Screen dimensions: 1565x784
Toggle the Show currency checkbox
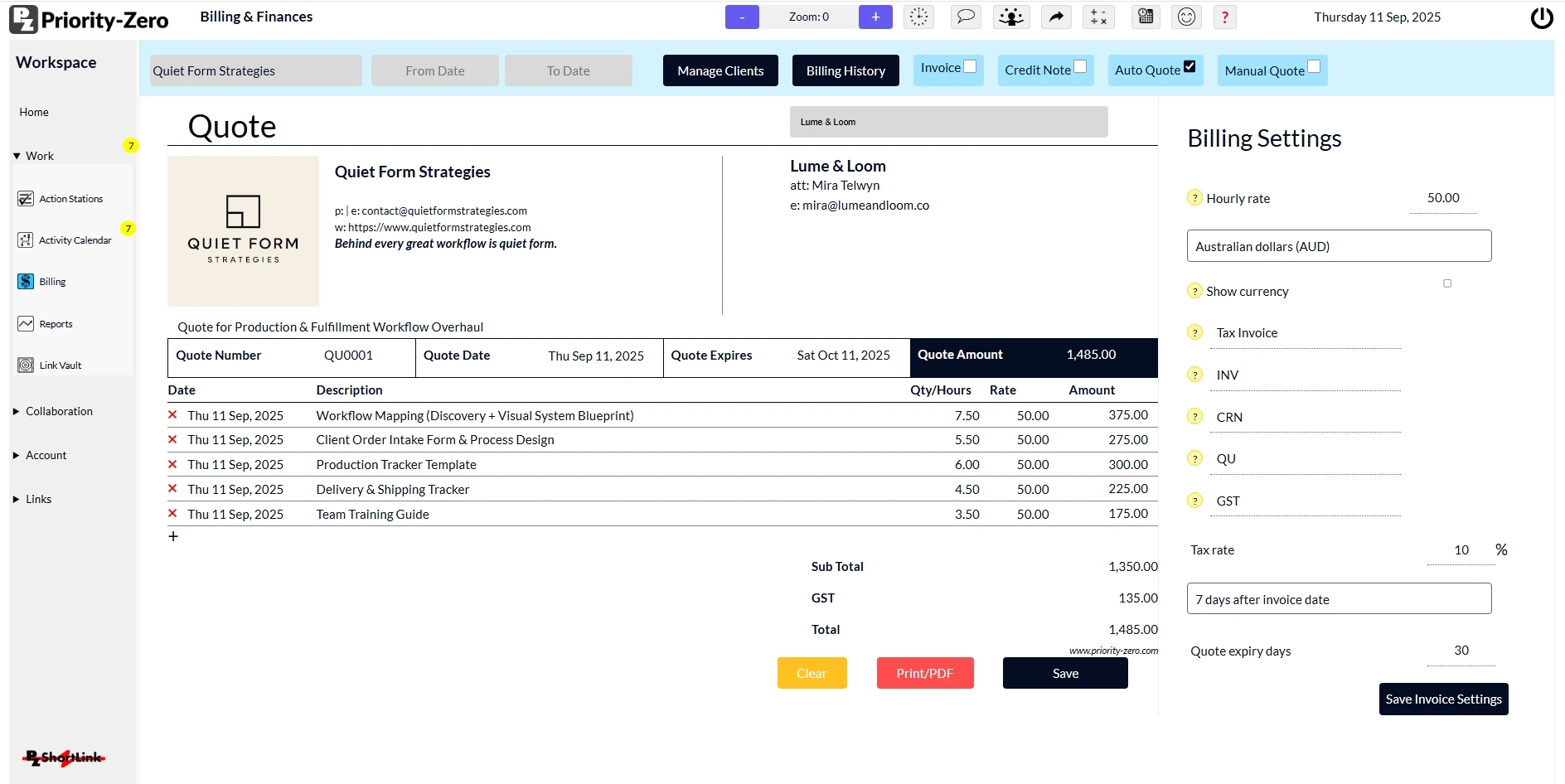point(1447,283)
